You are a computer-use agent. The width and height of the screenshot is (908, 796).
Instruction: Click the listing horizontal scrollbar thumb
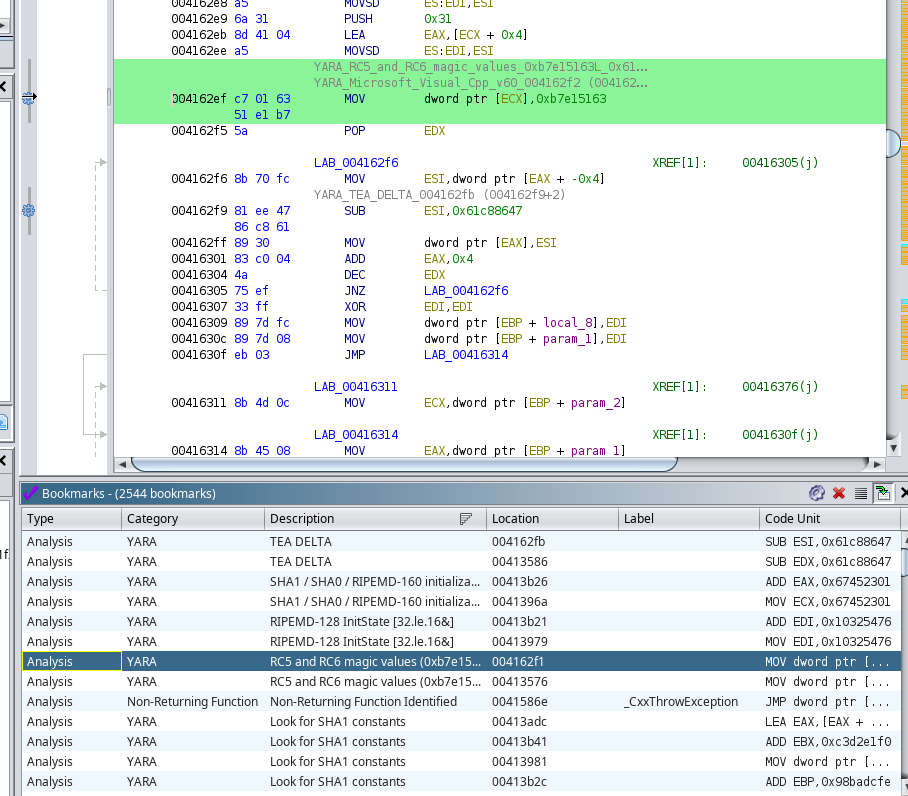tap(404, 464)
